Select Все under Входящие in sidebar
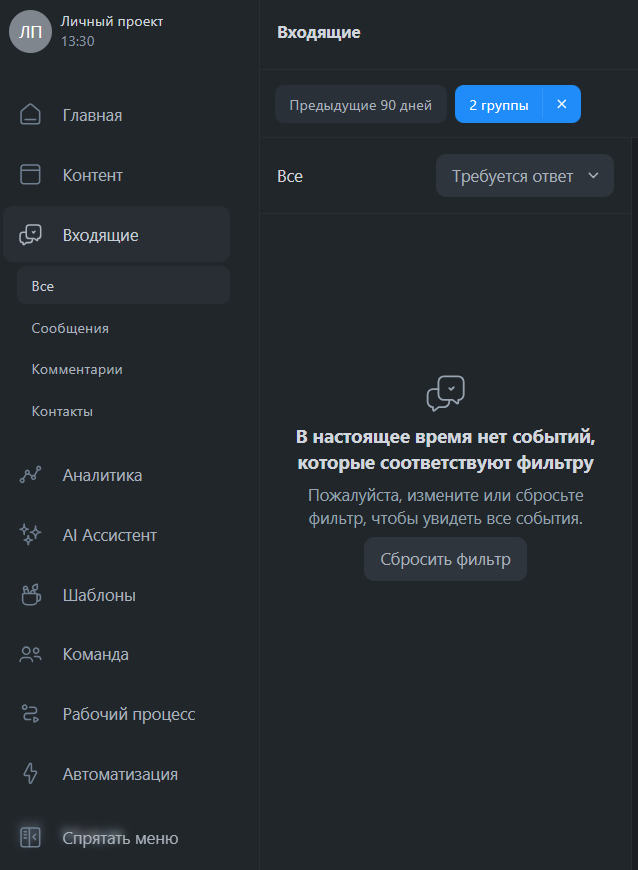638x870 pixels. (43, 286)
